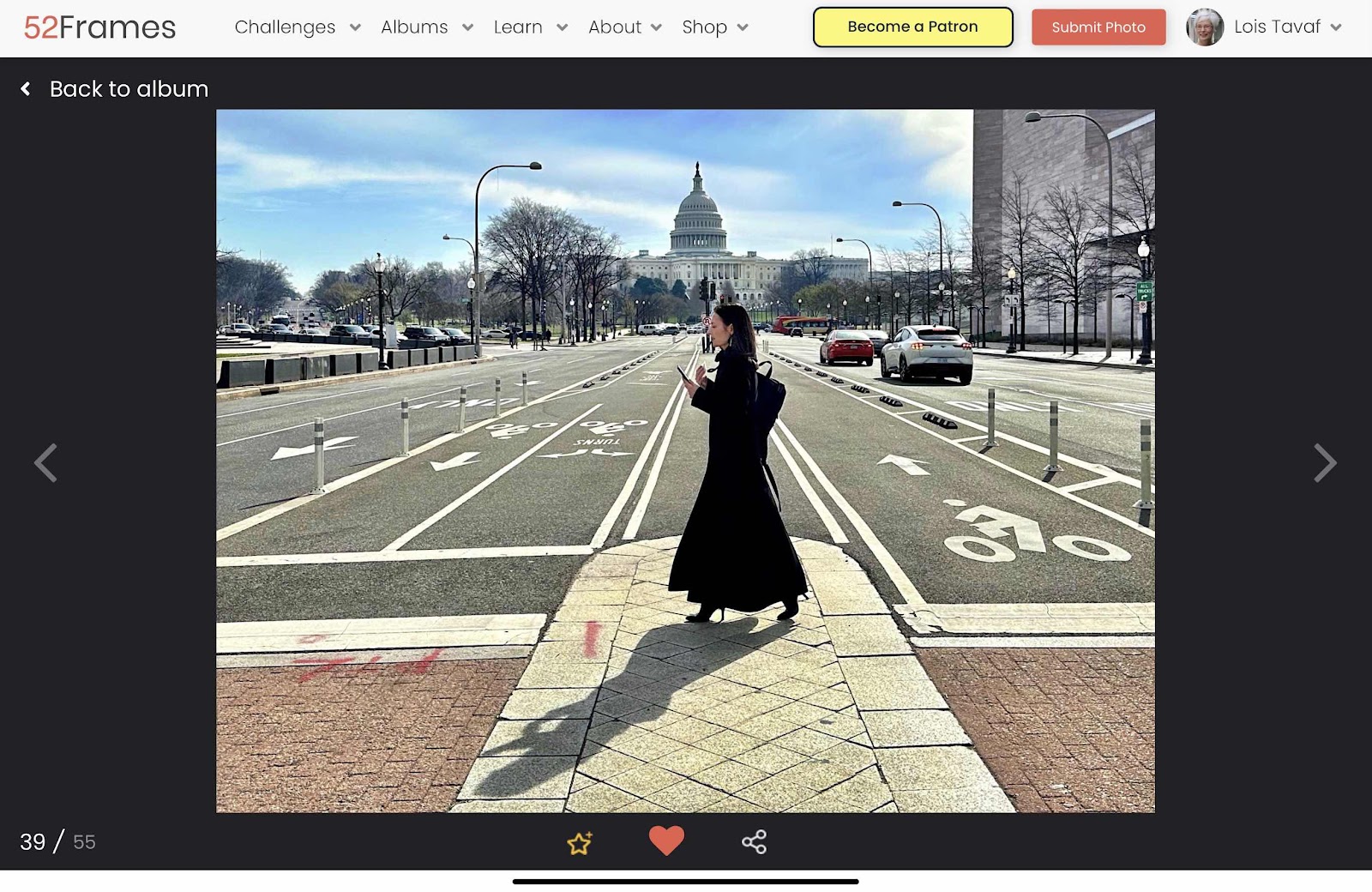Open the Lois Tavaf account dropdown chevron
Screen dimensions: 1372x892
[x=1336, y=27]
